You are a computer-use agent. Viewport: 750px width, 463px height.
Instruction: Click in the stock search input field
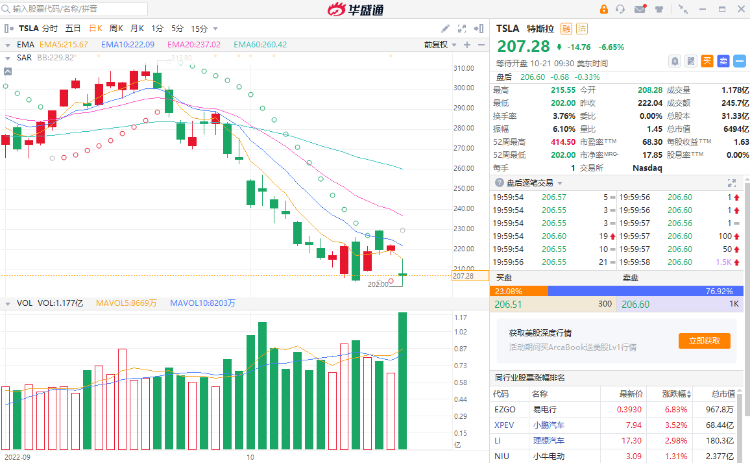coord(79,9)
